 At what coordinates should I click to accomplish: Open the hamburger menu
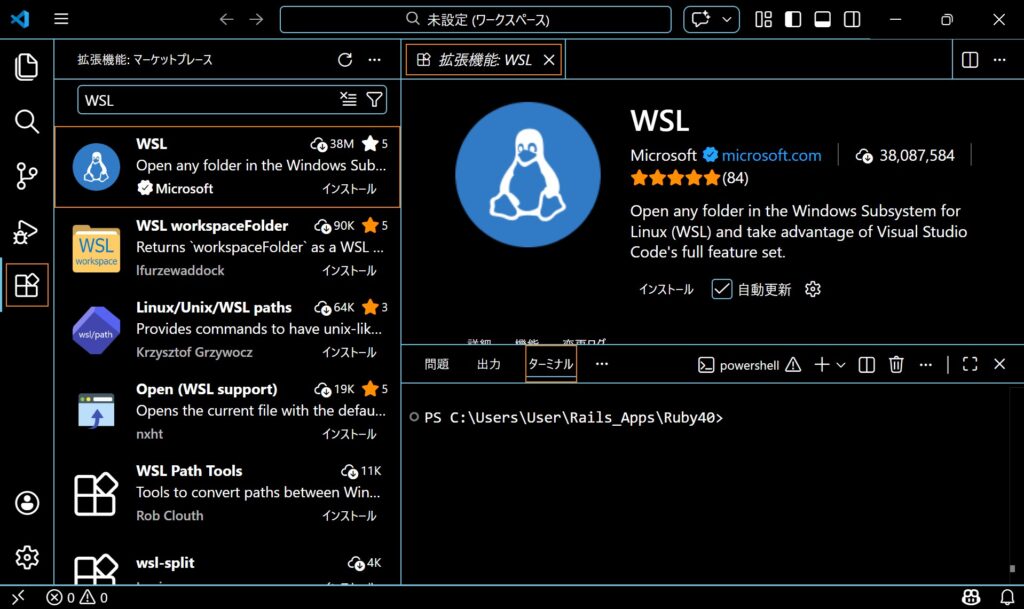(60, 18)
